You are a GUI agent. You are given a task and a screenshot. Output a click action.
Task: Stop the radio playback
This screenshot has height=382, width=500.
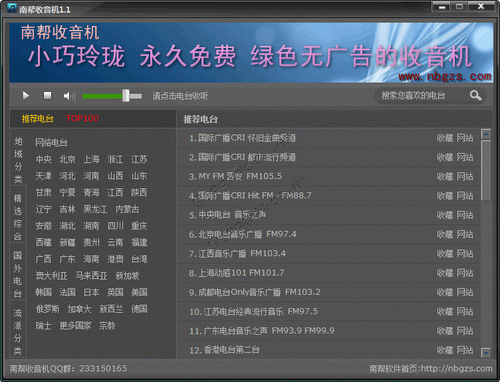[47, 96]
